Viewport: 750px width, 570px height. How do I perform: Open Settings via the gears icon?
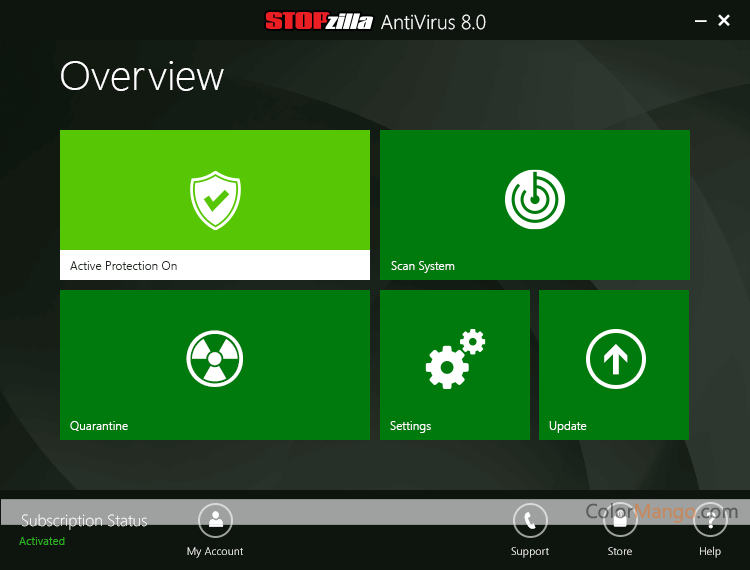[455, 359]
